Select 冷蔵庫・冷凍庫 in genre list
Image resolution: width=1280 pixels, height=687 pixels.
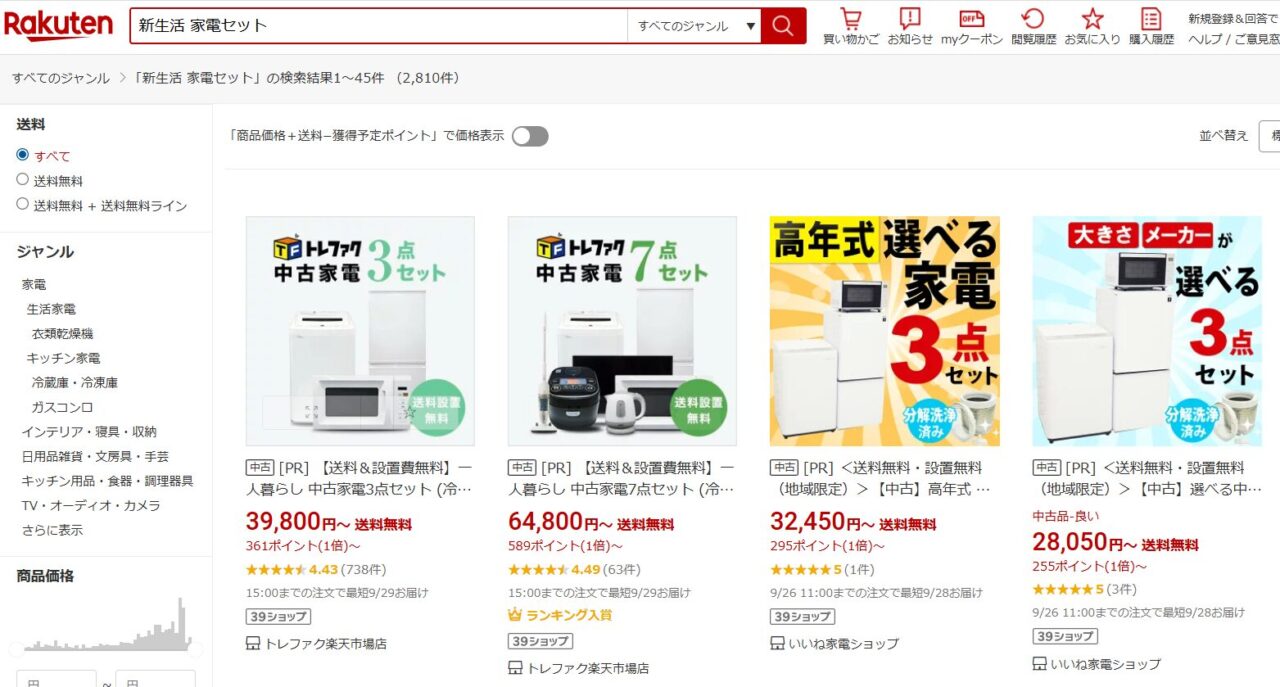(x=74, y=382)
